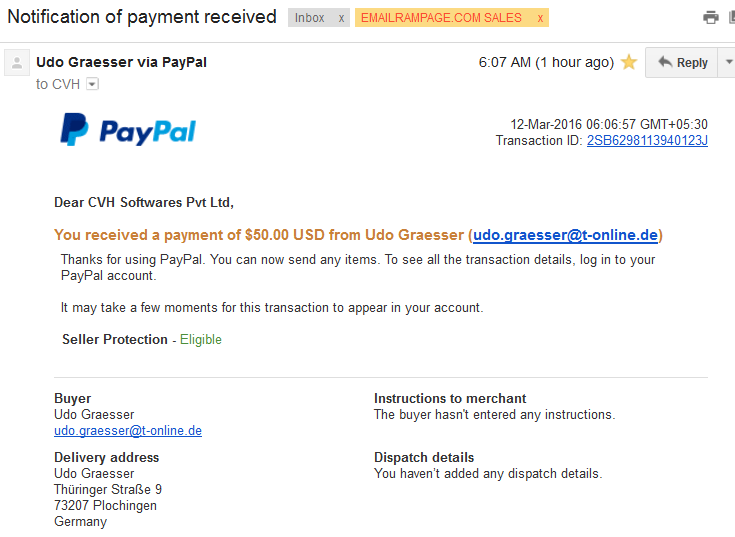
Task: Click udo.graesser@t-online.de in payment headline
Action: pos(565,235)
